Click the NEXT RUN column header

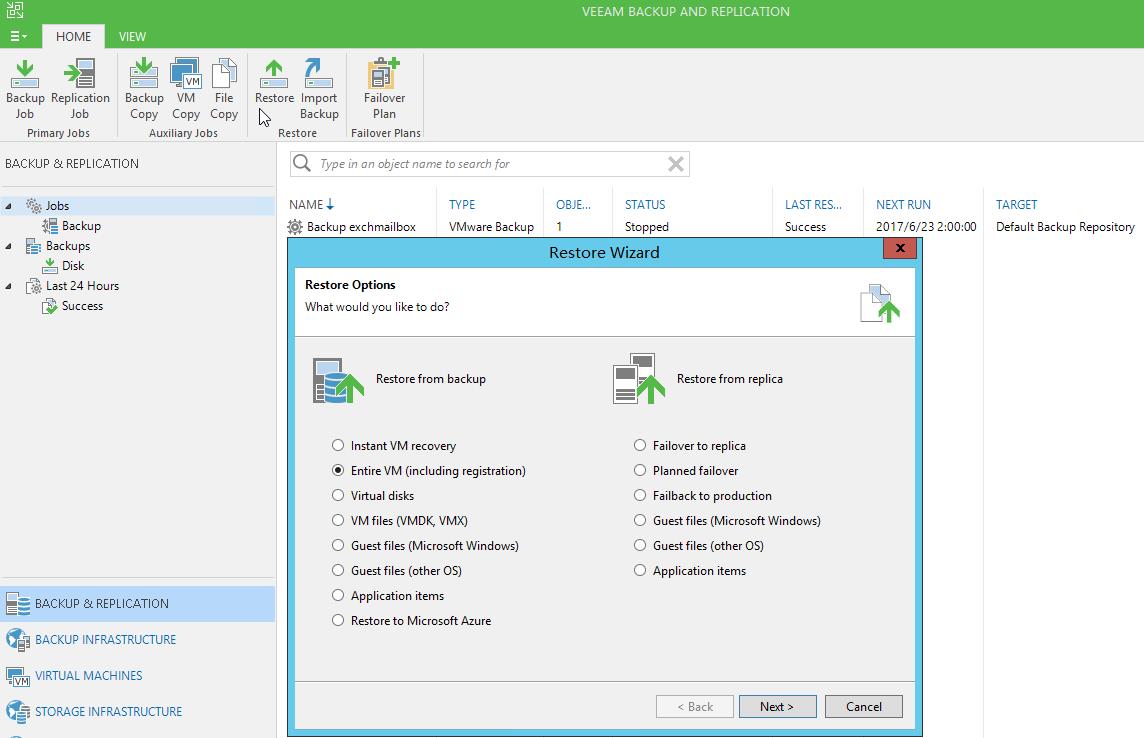tap(903, 205)
